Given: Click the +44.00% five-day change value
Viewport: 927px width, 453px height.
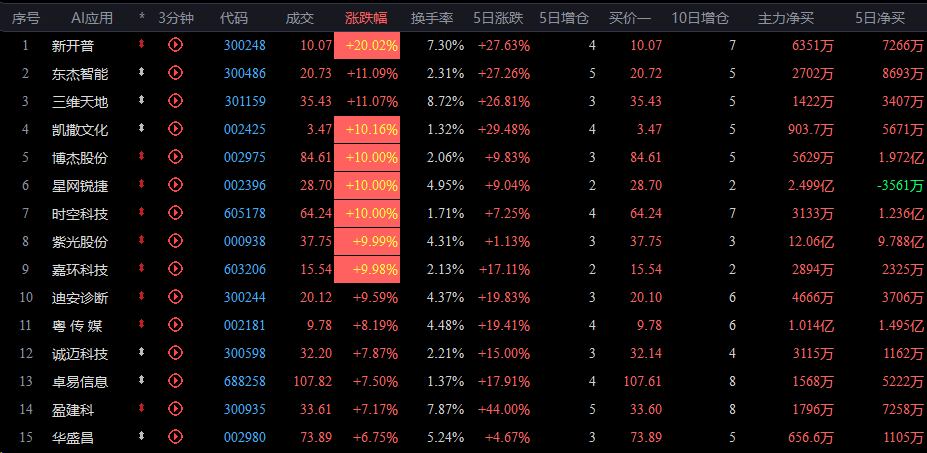Looking at the screenshot, I should (504, 409).
